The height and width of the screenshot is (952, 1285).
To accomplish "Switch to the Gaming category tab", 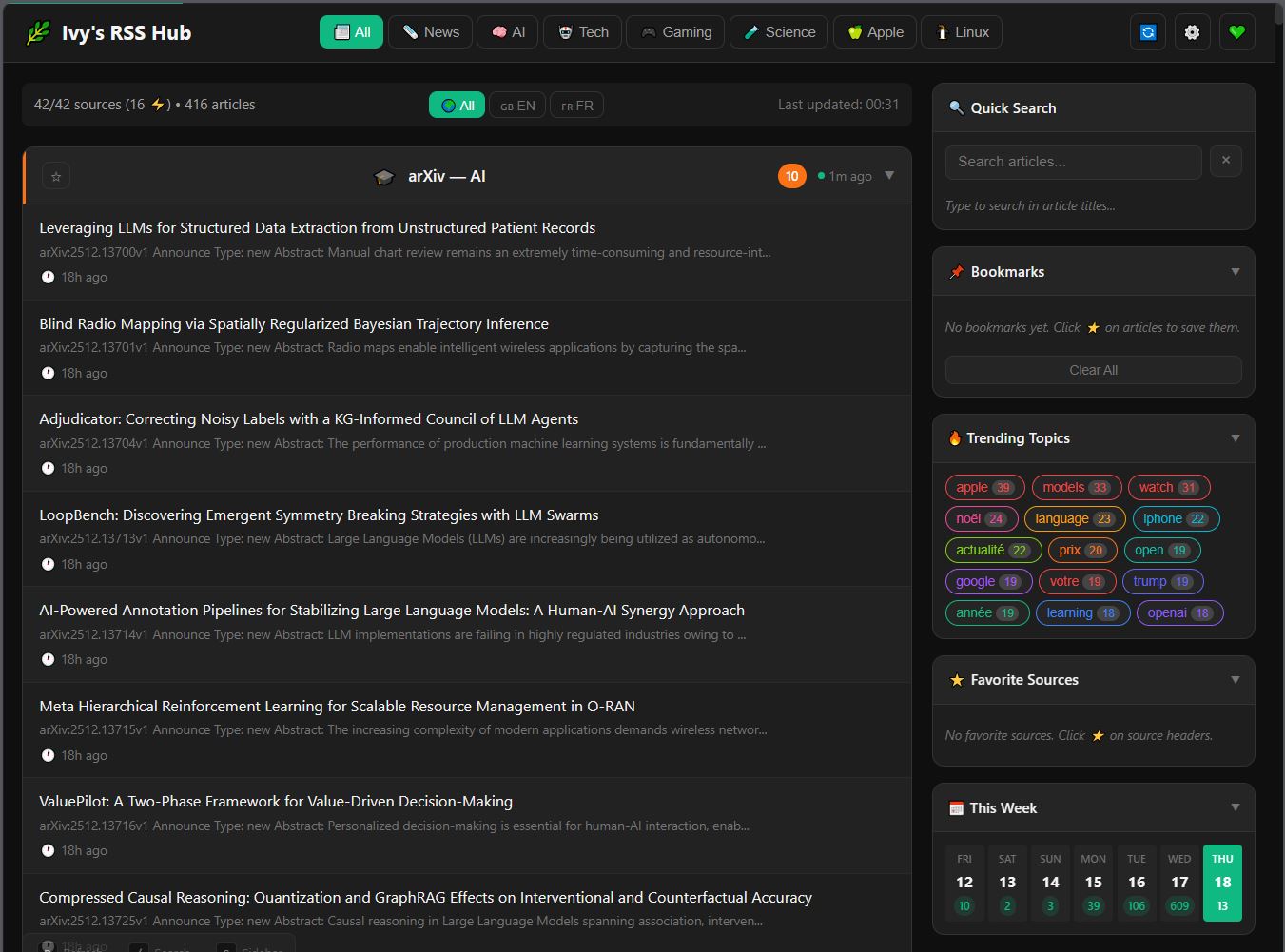I will click(x=676, y=32).
